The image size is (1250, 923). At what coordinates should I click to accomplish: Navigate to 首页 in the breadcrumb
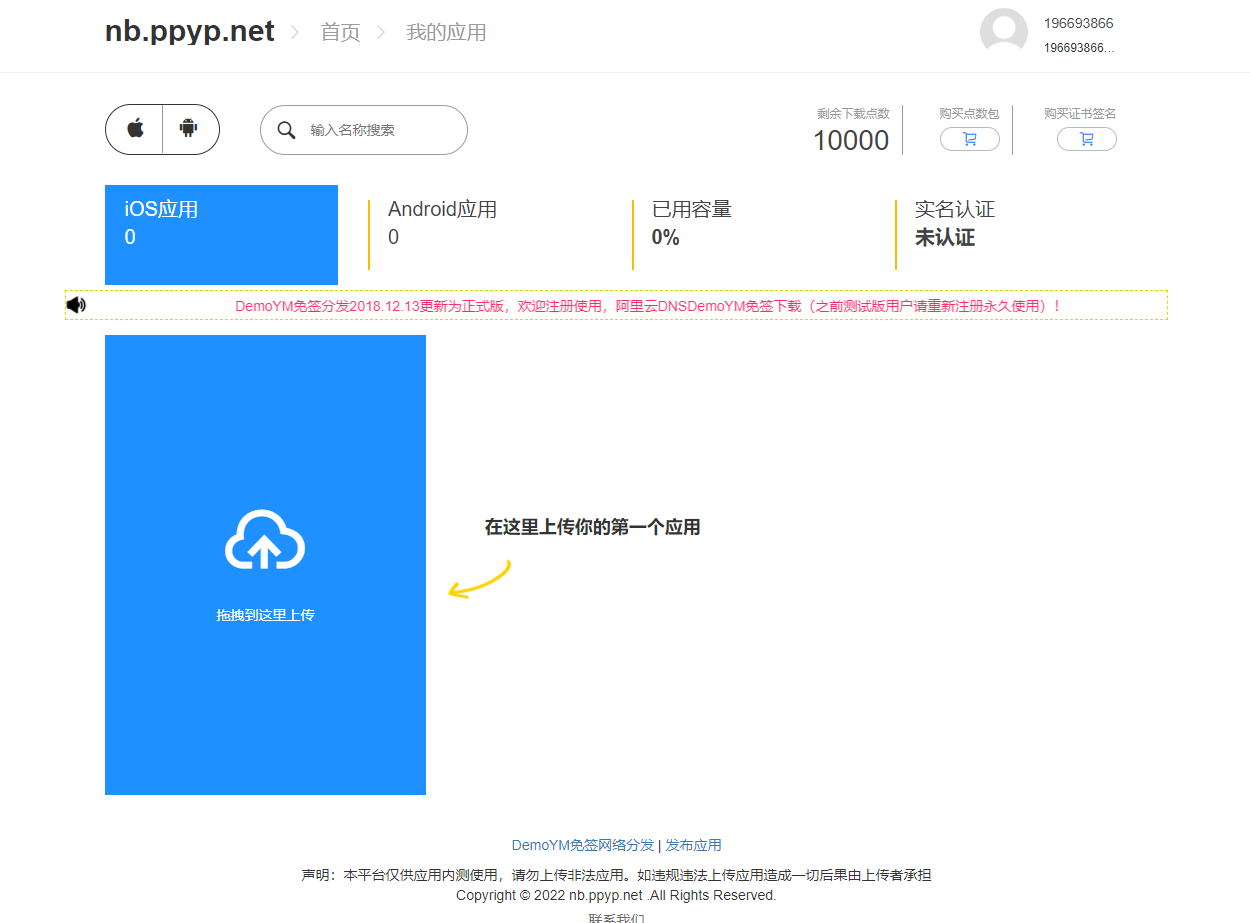tap(339, 32)
